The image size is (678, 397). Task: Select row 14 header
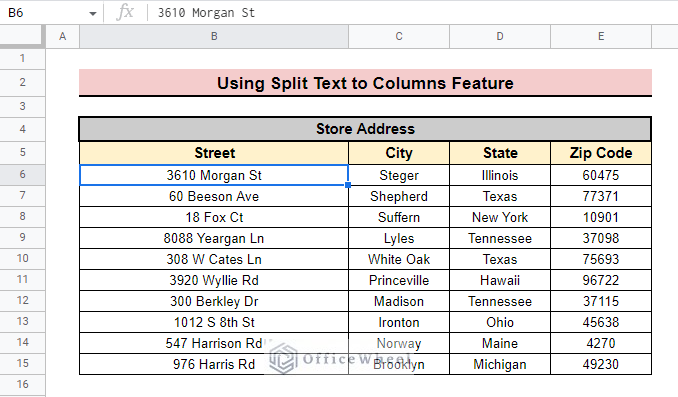(22, 343)
